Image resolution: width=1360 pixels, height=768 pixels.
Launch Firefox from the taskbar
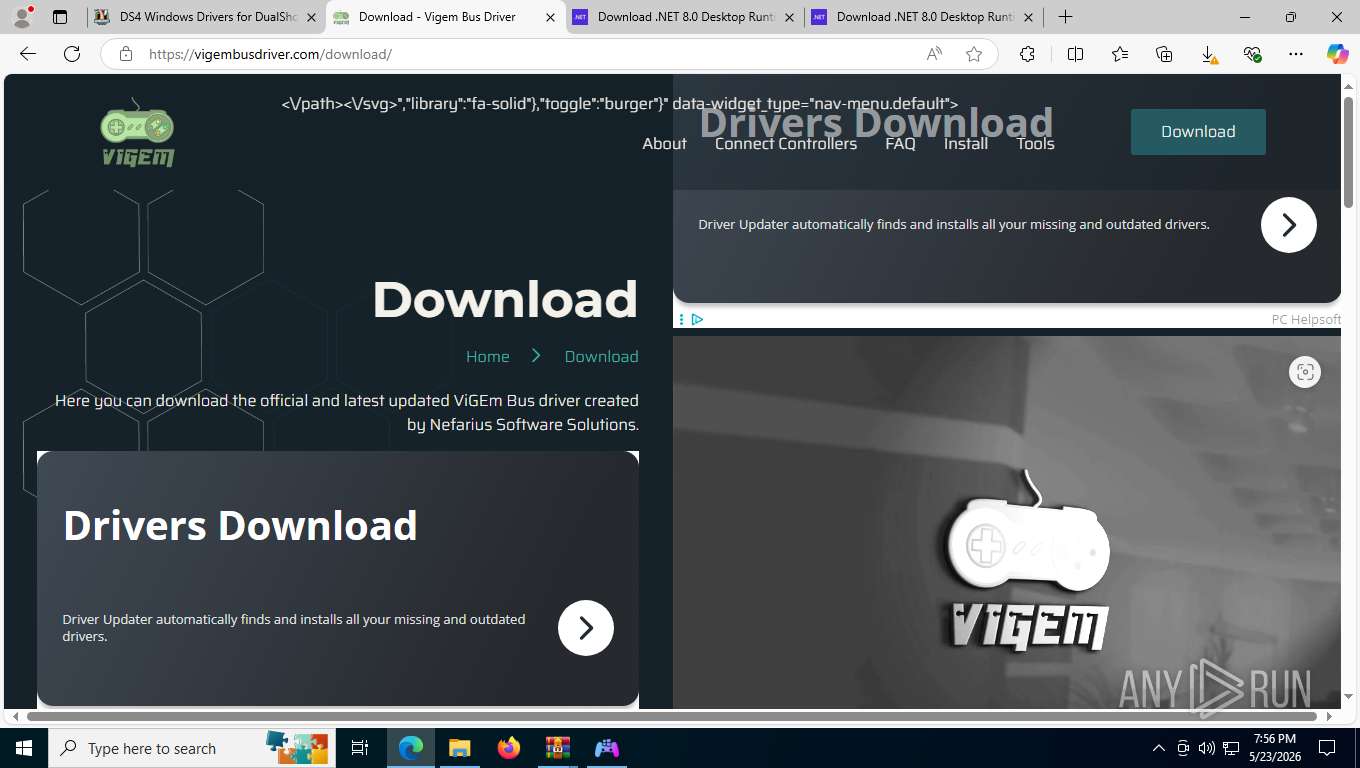(508, 748)
